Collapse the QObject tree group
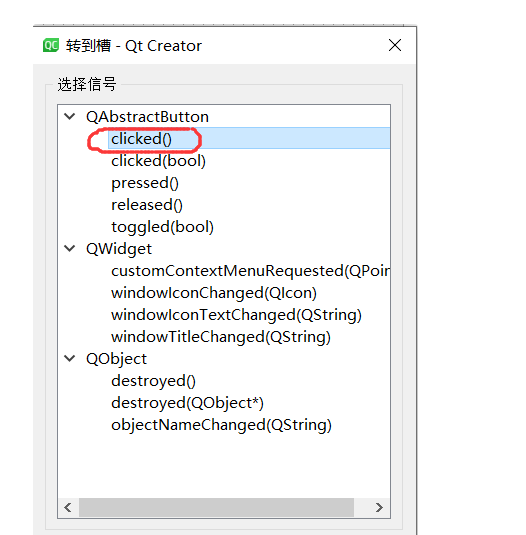This screenshot has width=526, height=535. pyautogui.click(x=70, y=359)
